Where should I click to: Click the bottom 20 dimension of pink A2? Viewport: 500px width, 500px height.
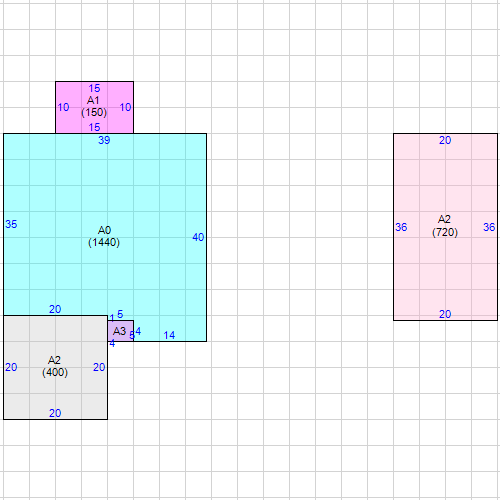coord(445,314)
